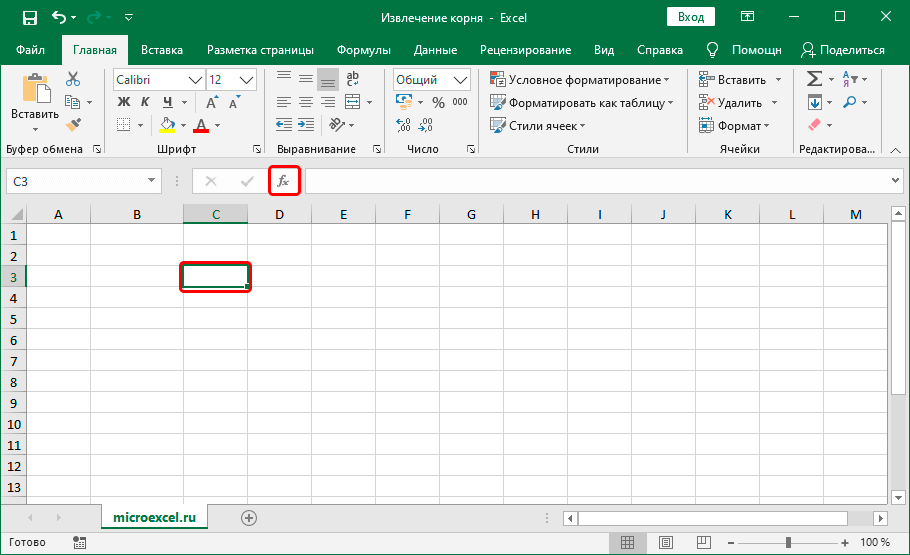Click the percent style icon
Viewport: 910px width, 555px height.
[x=438, y=102]
